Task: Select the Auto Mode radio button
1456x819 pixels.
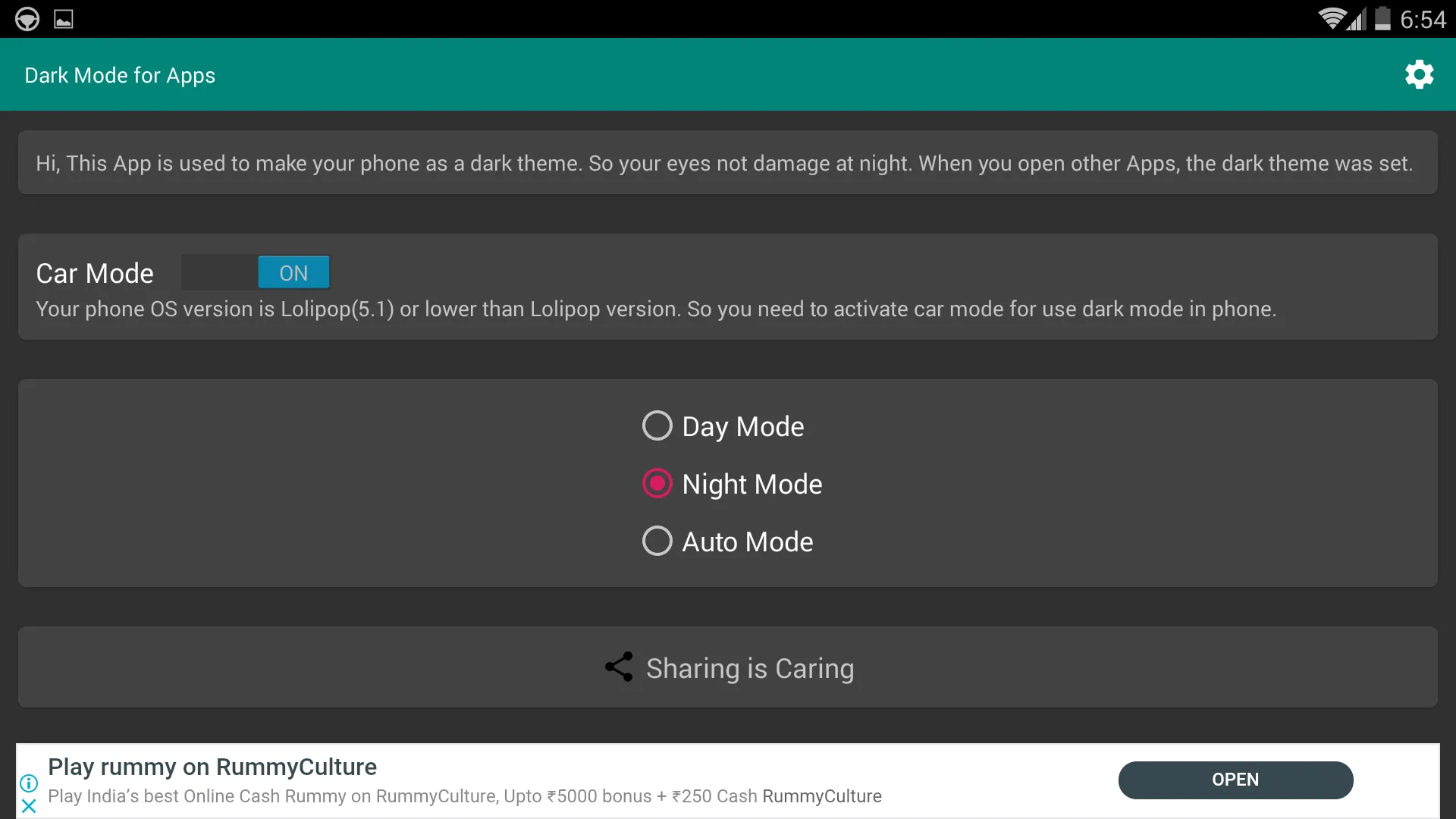Action: [656, 541]
